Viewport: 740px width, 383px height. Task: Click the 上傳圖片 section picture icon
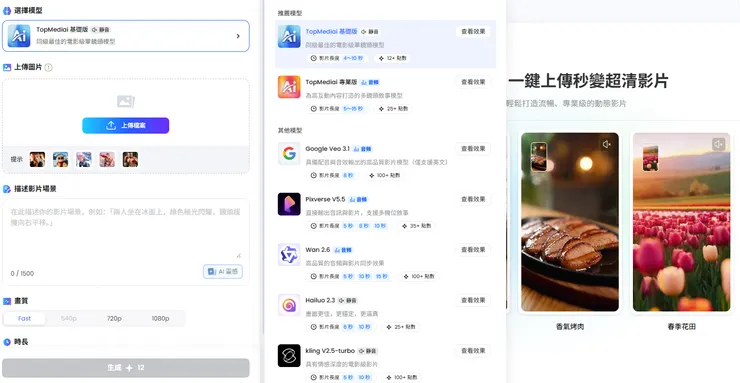click(x=7, y=67)
